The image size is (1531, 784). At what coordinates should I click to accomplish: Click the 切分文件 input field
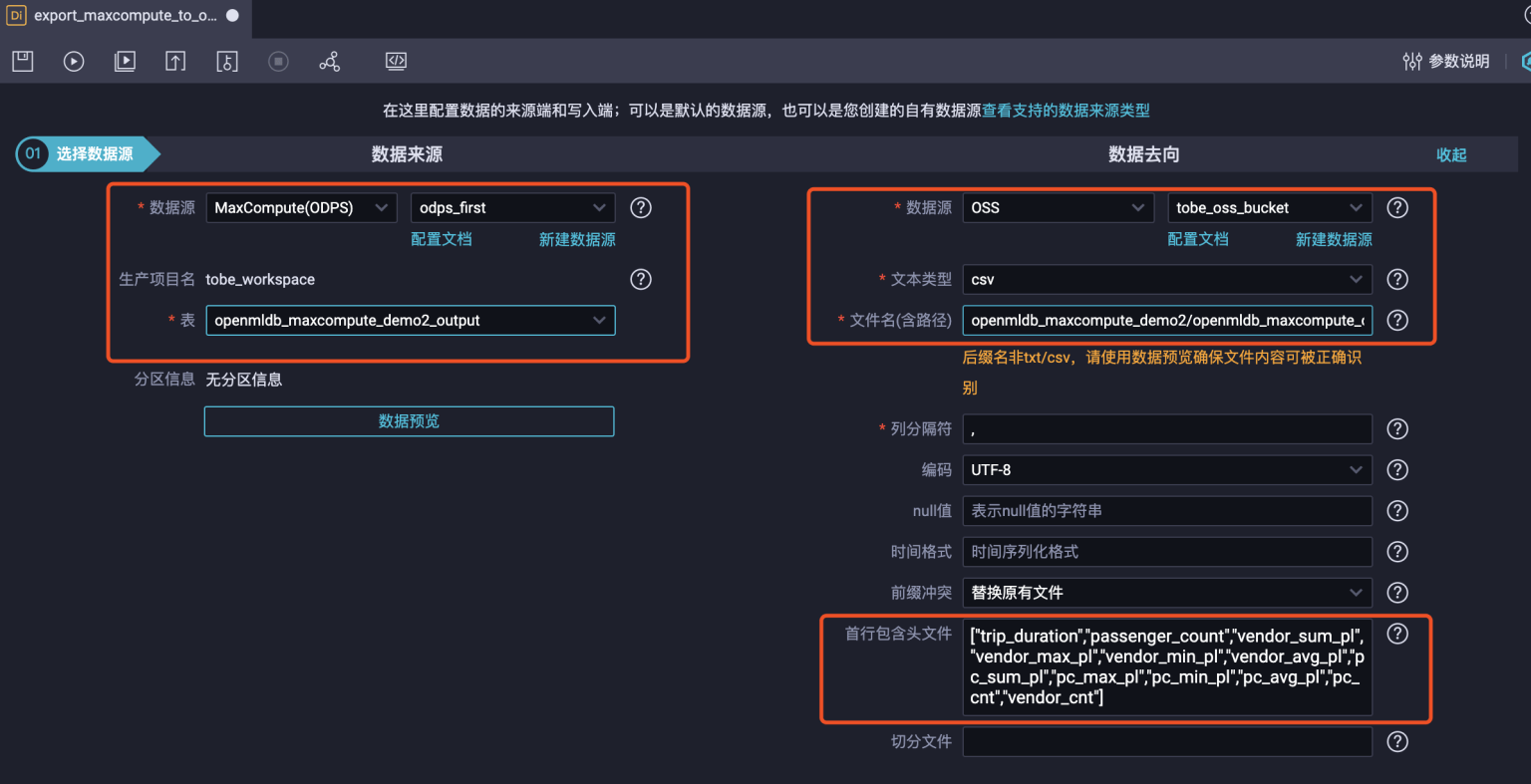pos(1167,741)
